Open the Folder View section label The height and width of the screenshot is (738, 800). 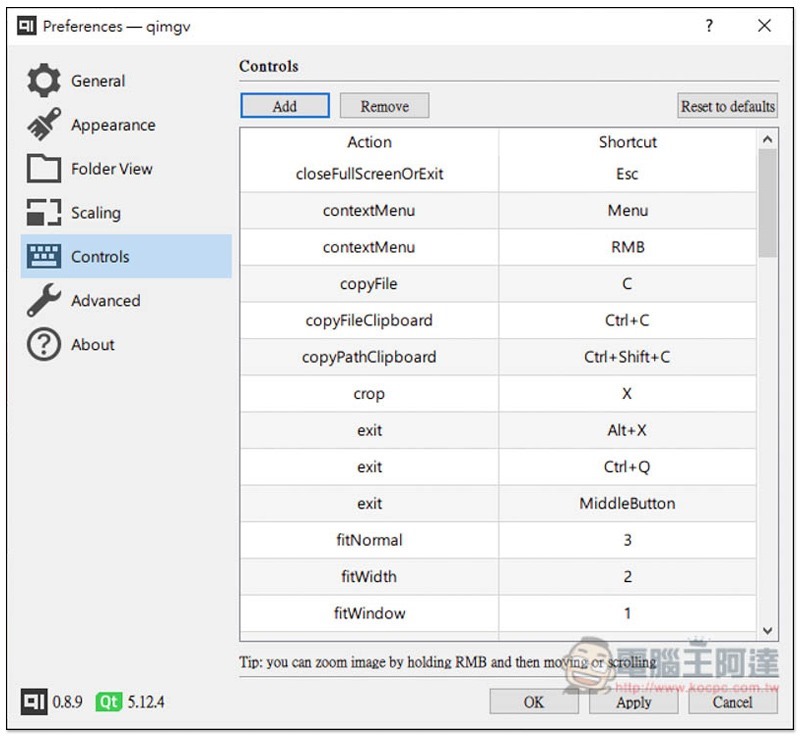tap(112, 169)
